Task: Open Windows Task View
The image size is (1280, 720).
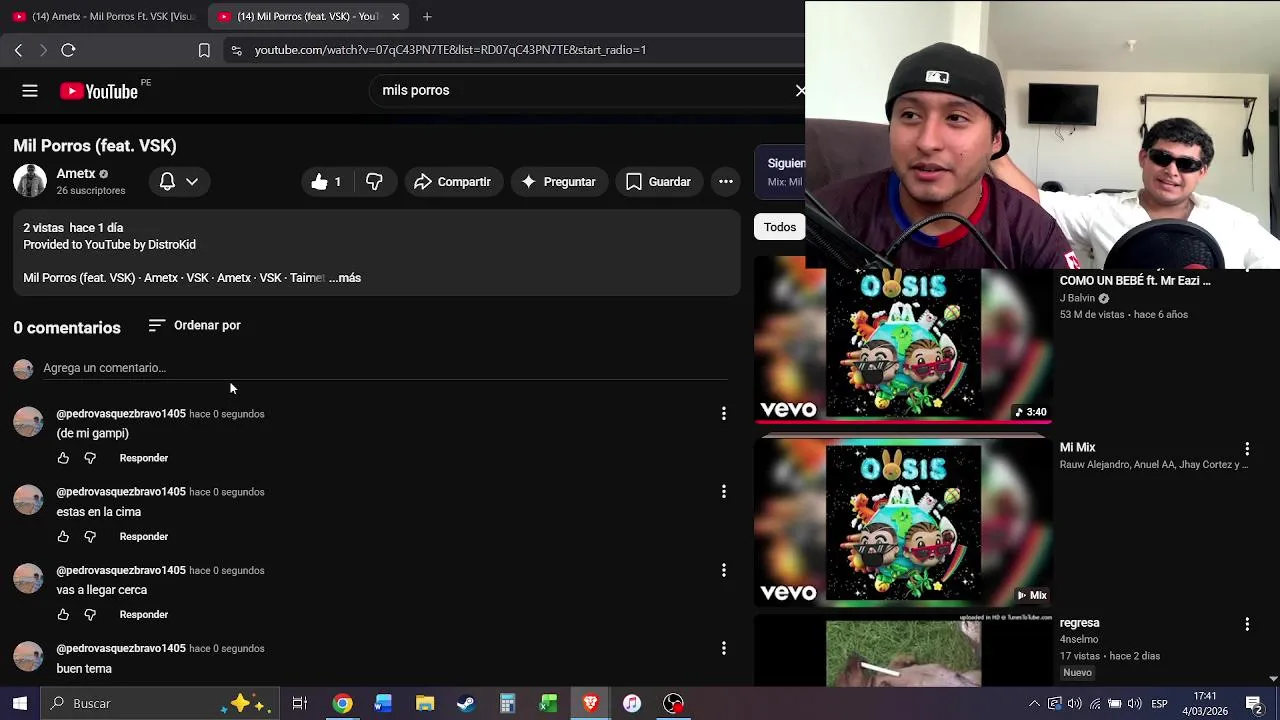Action: click(299, 704)
